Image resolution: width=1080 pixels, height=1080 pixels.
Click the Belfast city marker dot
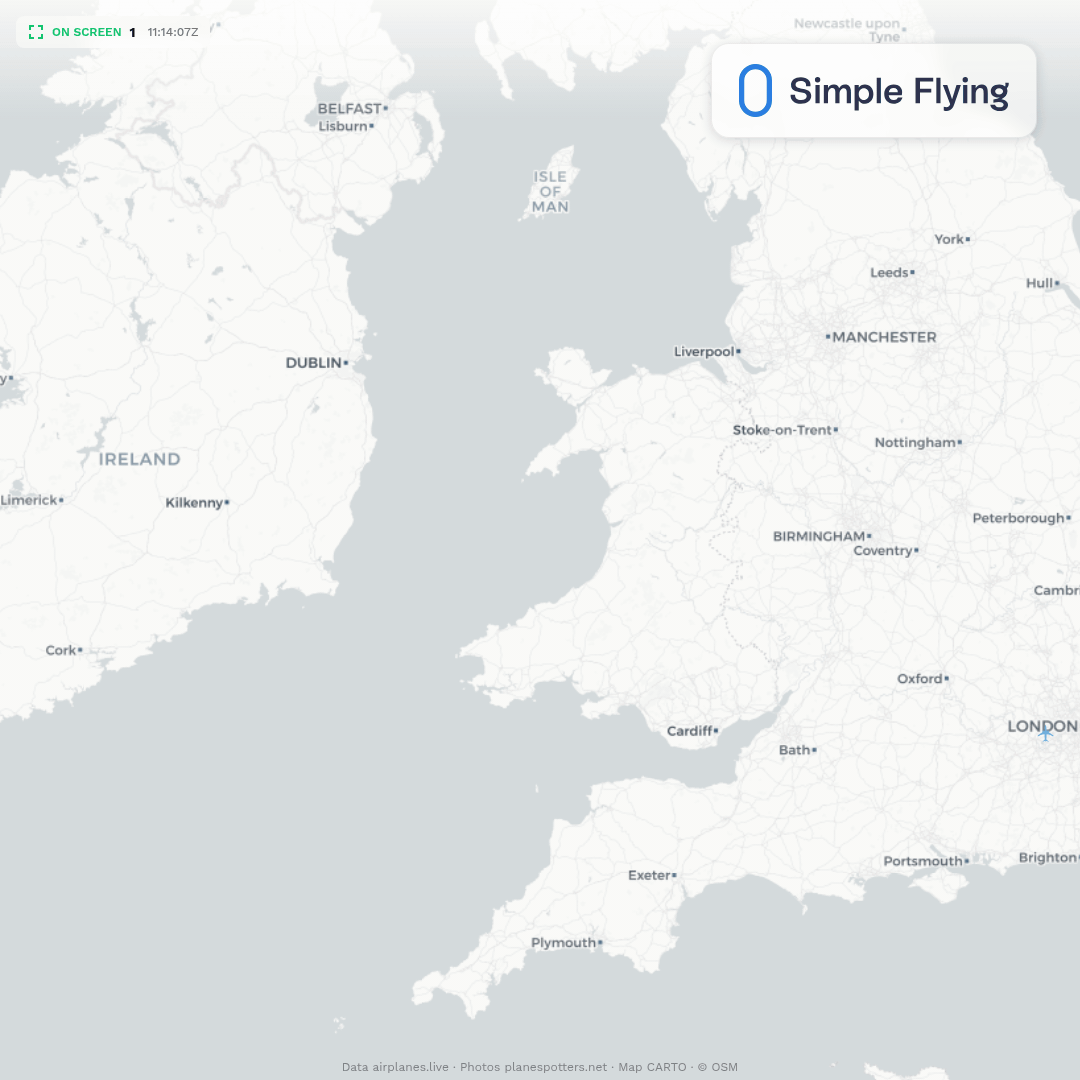(x=386, y=108)
